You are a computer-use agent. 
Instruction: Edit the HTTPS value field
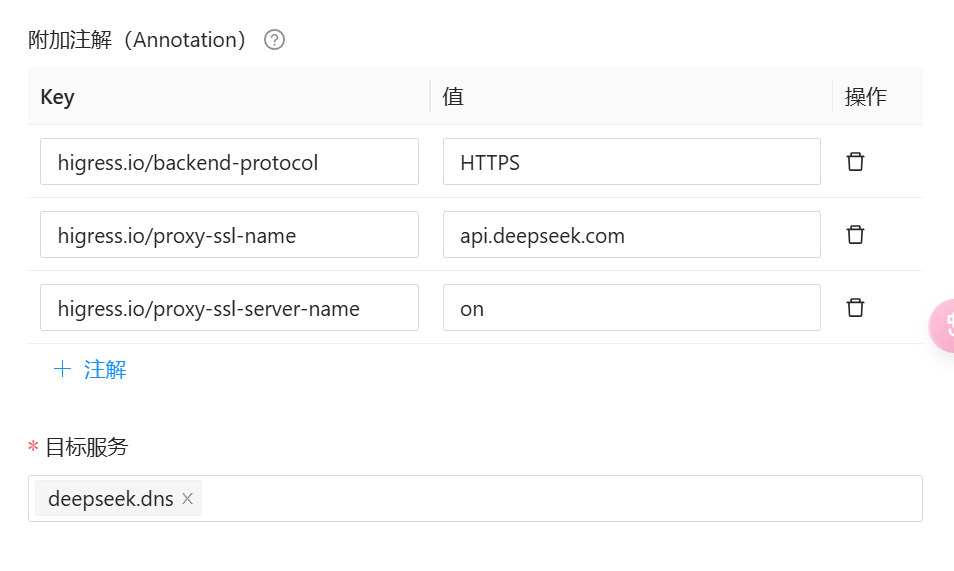click(631, 162)
